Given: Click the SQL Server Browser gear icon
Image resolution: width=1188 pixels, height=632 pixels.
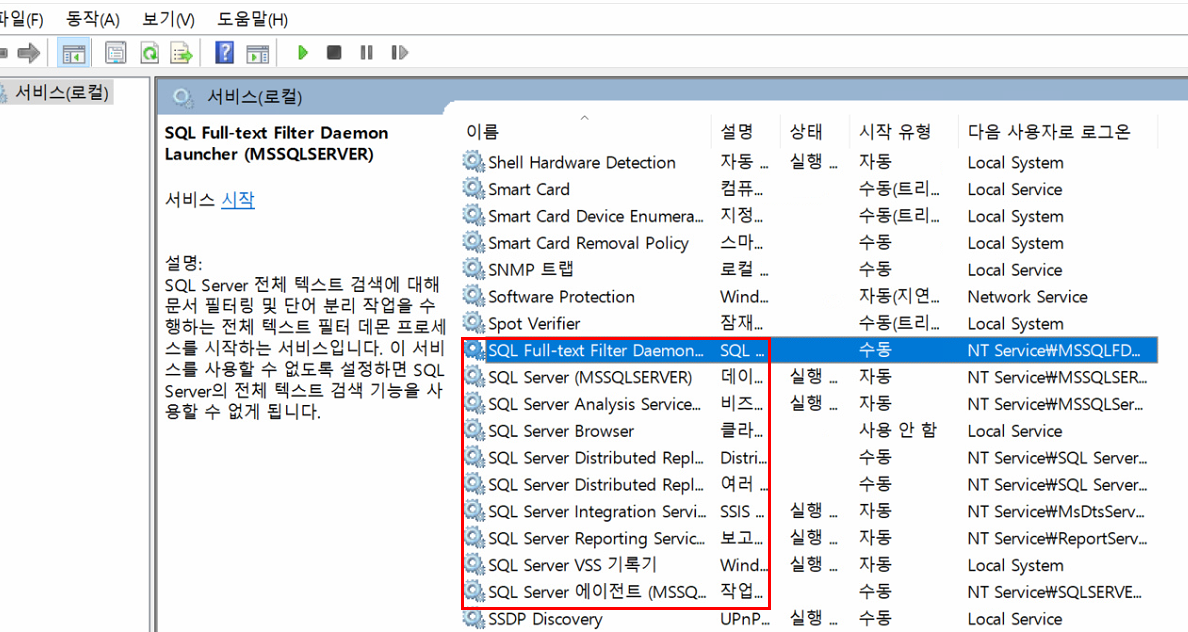Looking at the screenshot, I should [x=474, y=430].
